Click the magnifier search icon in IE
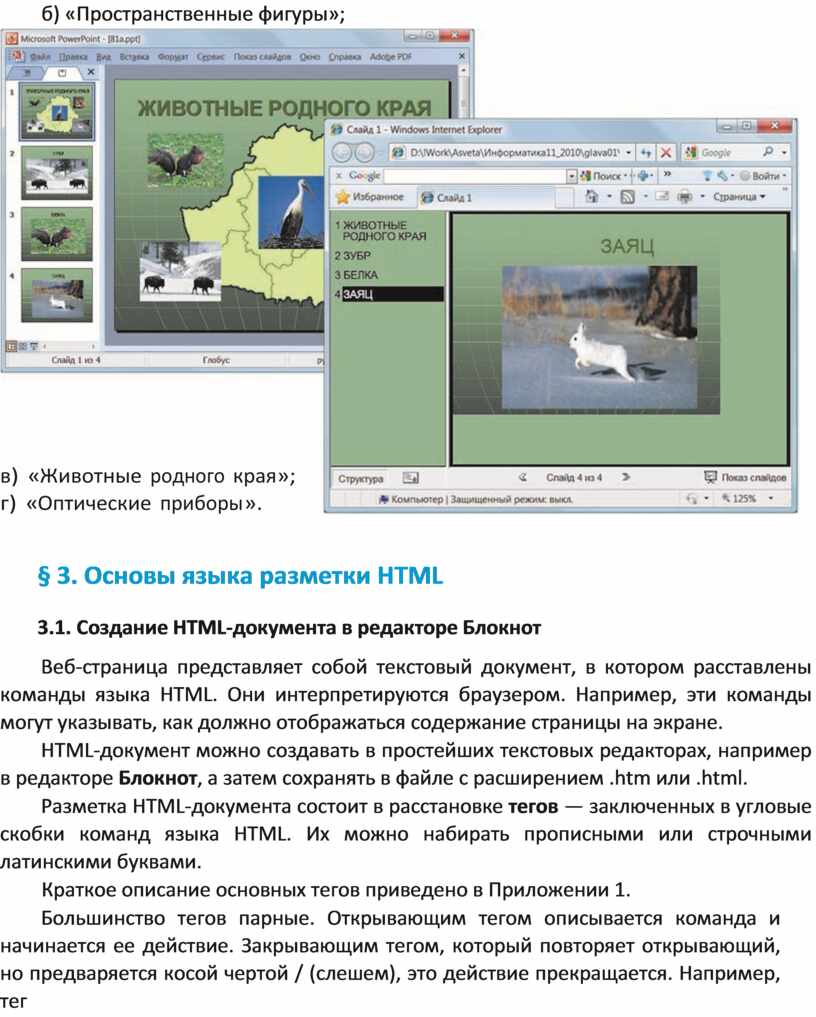Image resolution: width=816 pixels, height=1017 pixels. click(x=769, y=152)
